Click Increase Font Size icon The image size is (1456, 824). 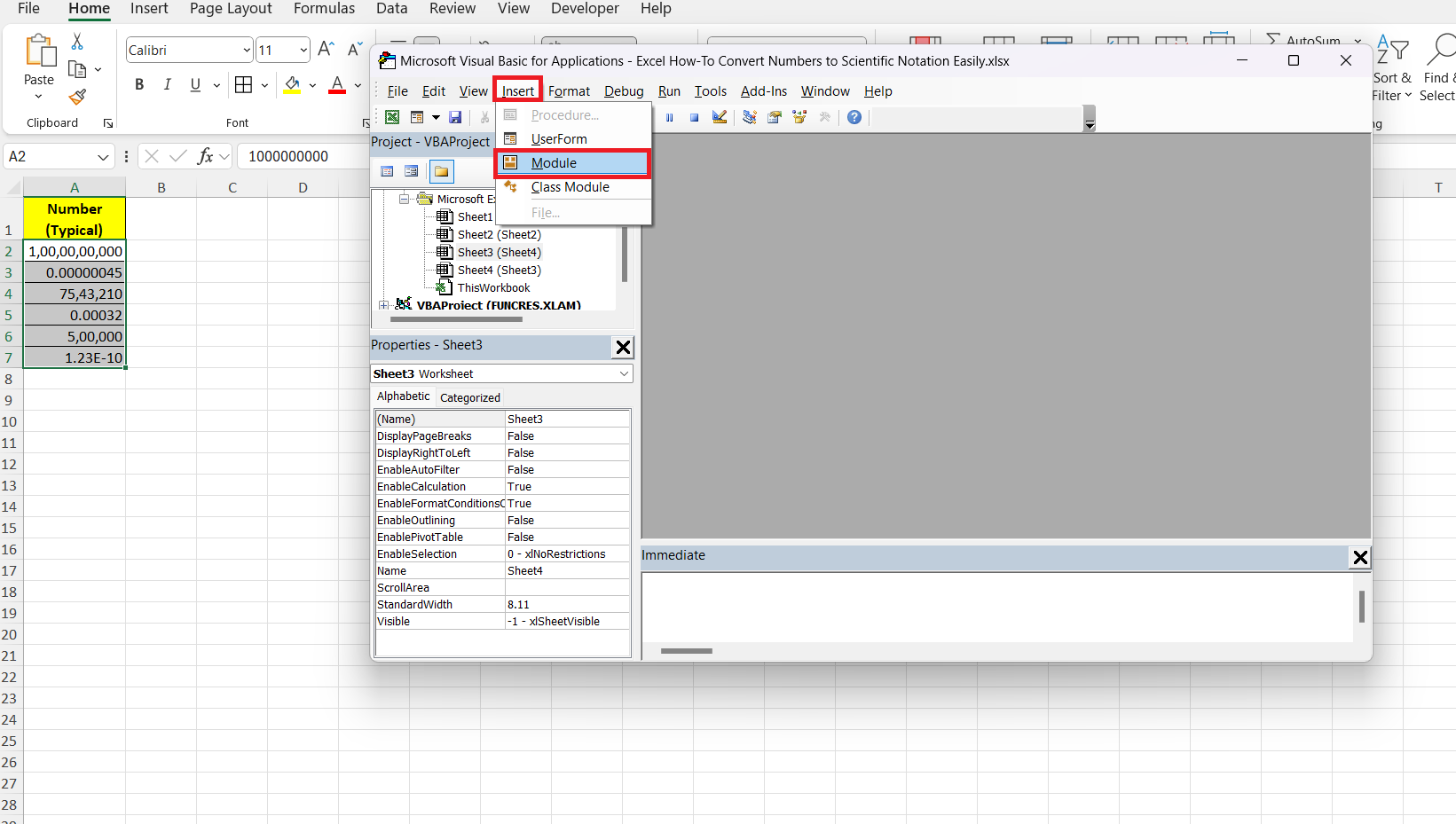coord(326,49)
